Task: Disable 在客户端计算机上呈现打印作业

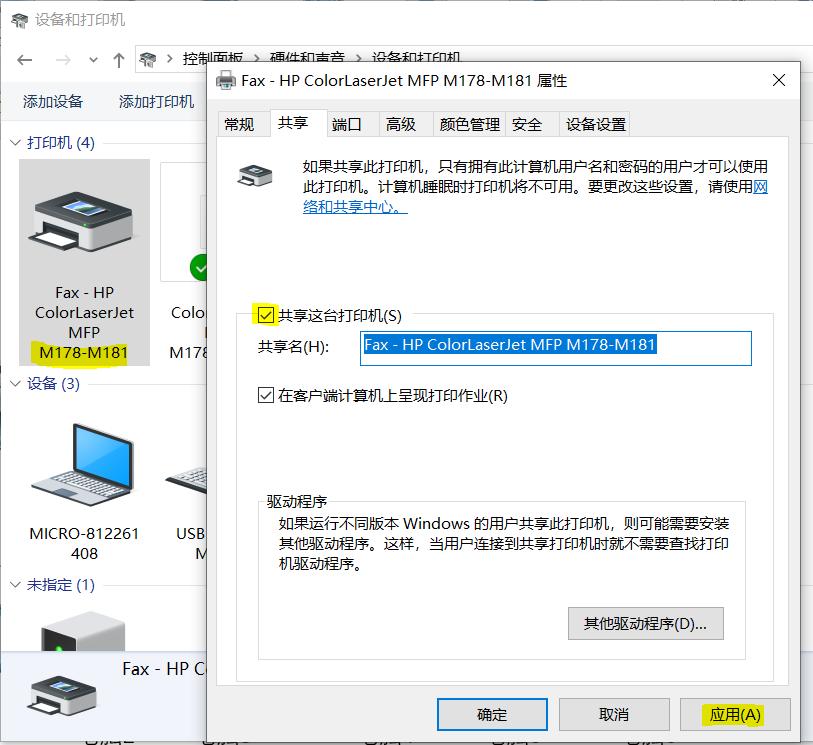Action: pyautogui.click(x=266, y=395)
